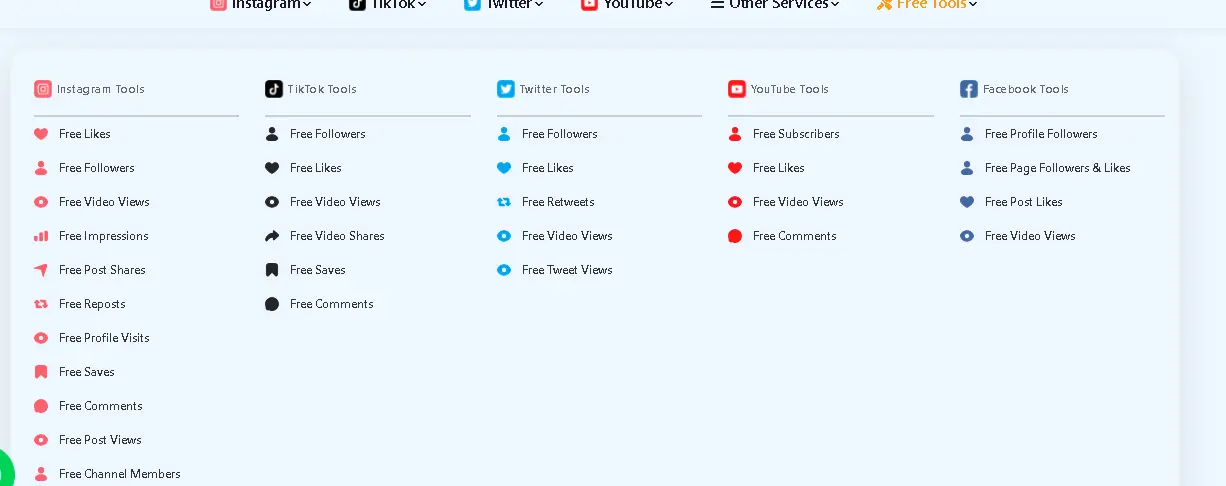
Task: Click the Facebook Tools heading
Action: tap(1026, 89)
